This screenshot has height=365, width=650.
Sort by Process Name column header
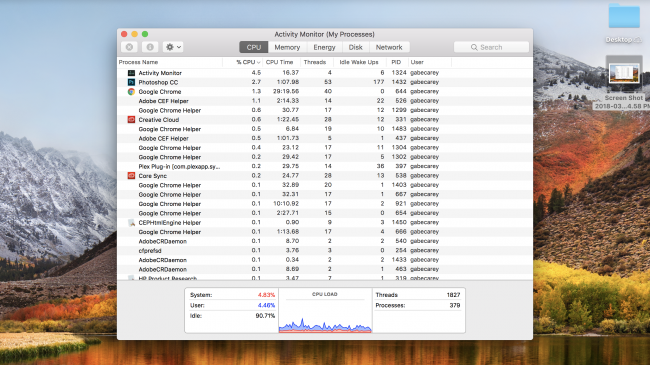(138, 62)
